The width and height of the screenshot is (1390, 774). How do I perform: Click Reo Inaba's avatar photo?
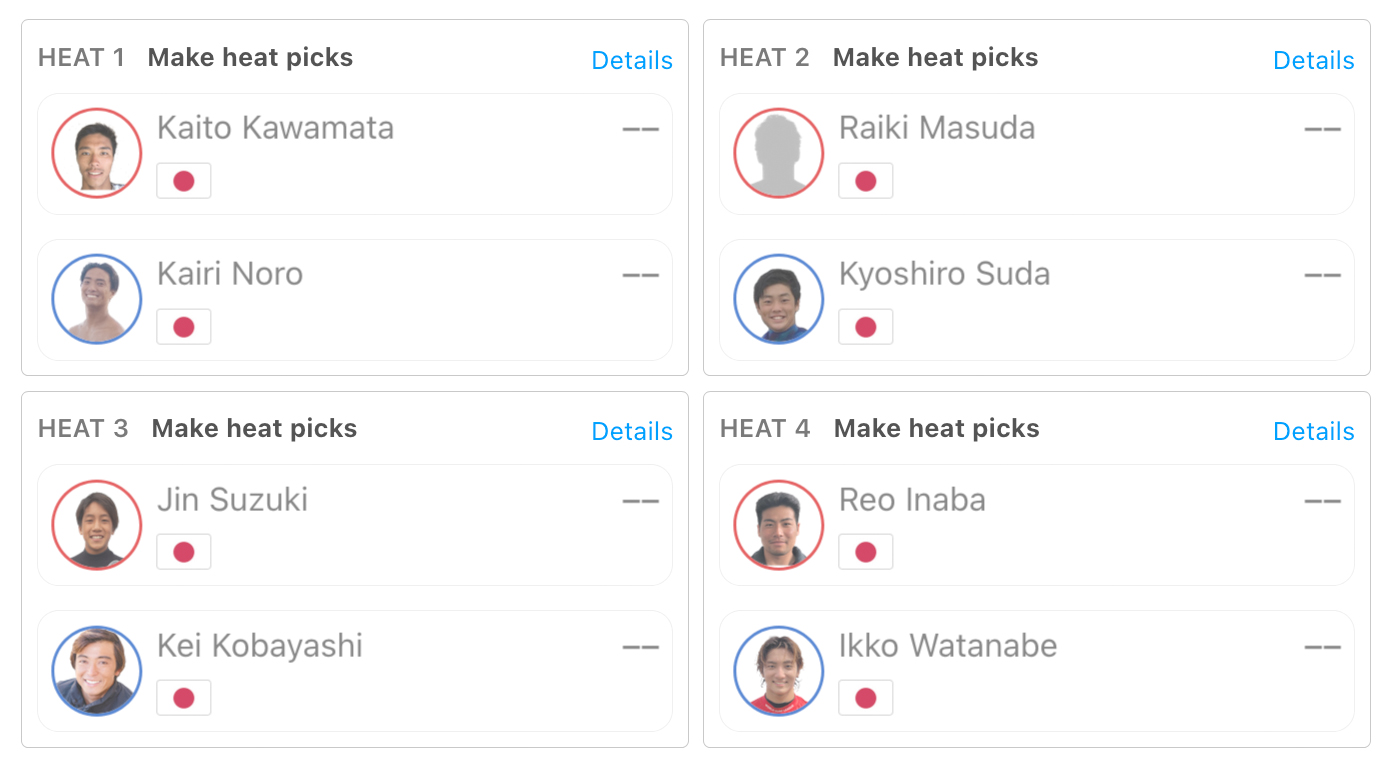(779, 525)
